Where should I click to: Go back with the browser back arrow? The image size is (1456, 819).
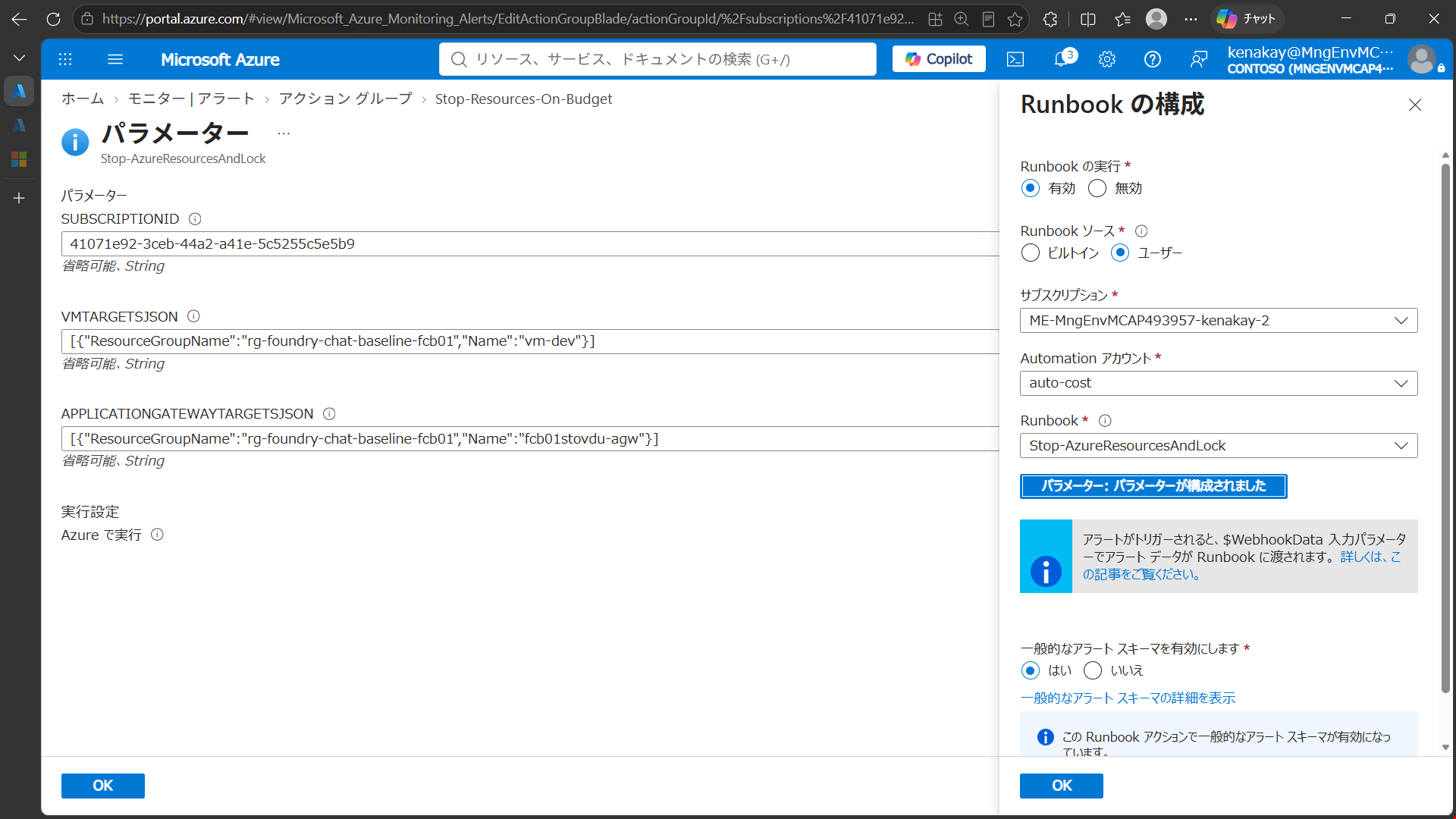[x=20, y=19]
